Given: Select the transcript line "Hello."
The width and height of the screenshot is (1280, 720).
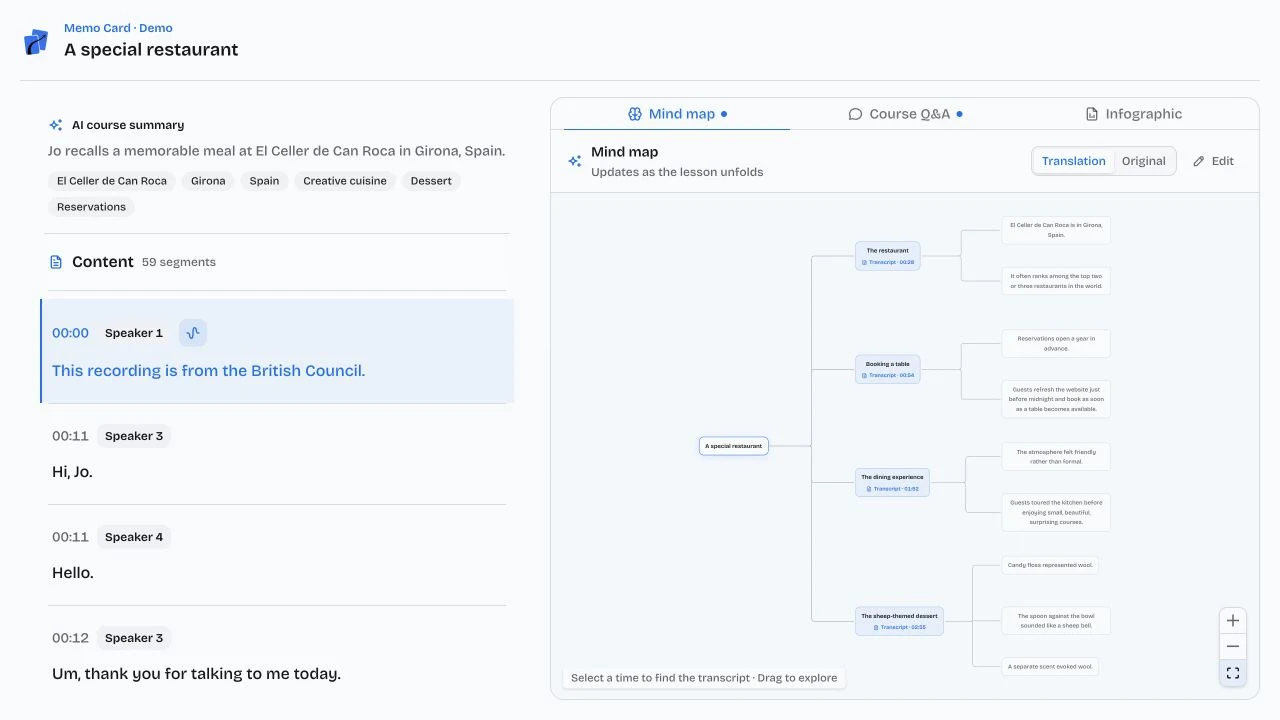Looking at the screenshot, I should (x=73, y=573).
